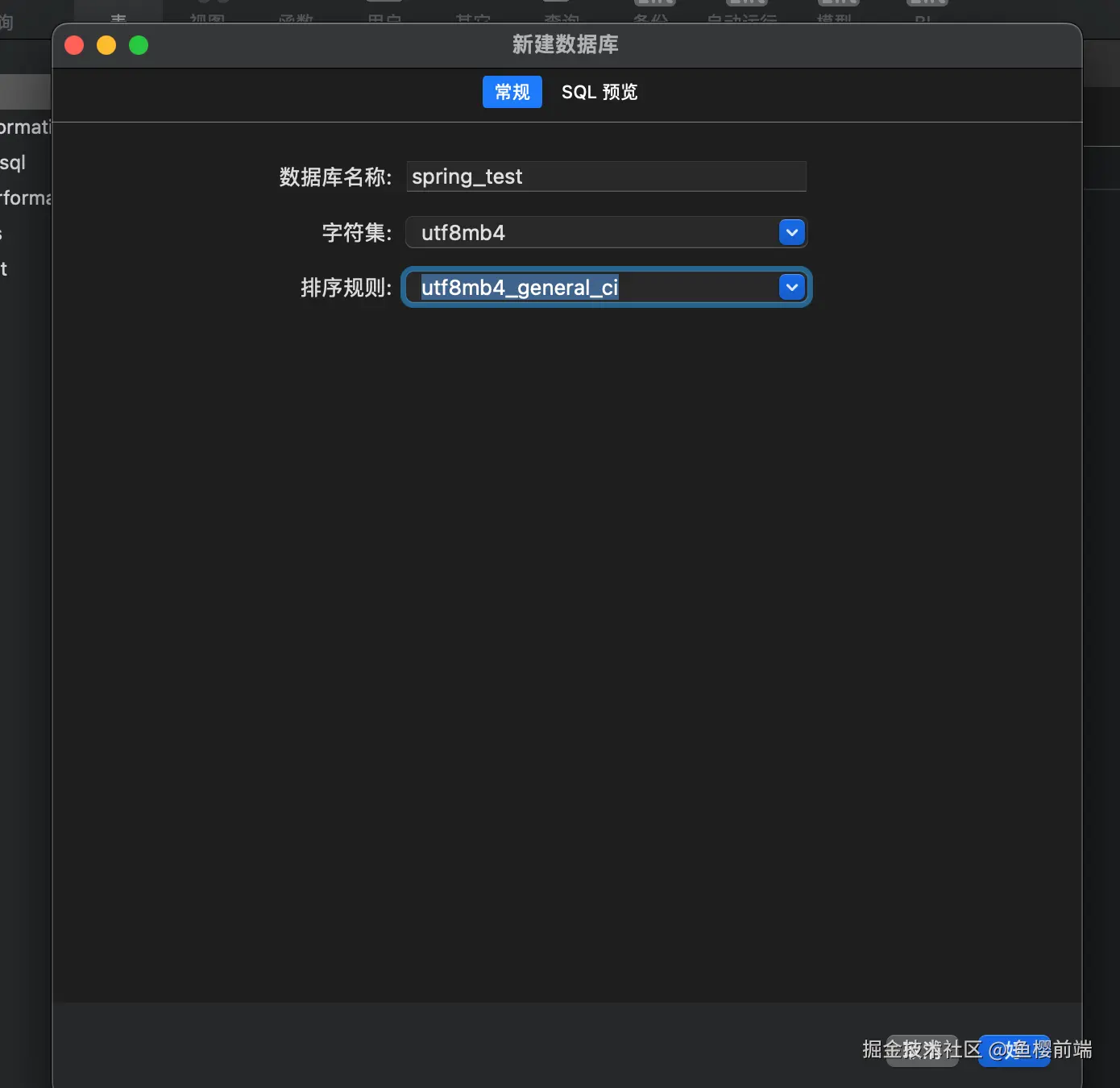1120x1088 pixels.
Task: Click the 新建数据库 window title
Action: click(566, 44)
